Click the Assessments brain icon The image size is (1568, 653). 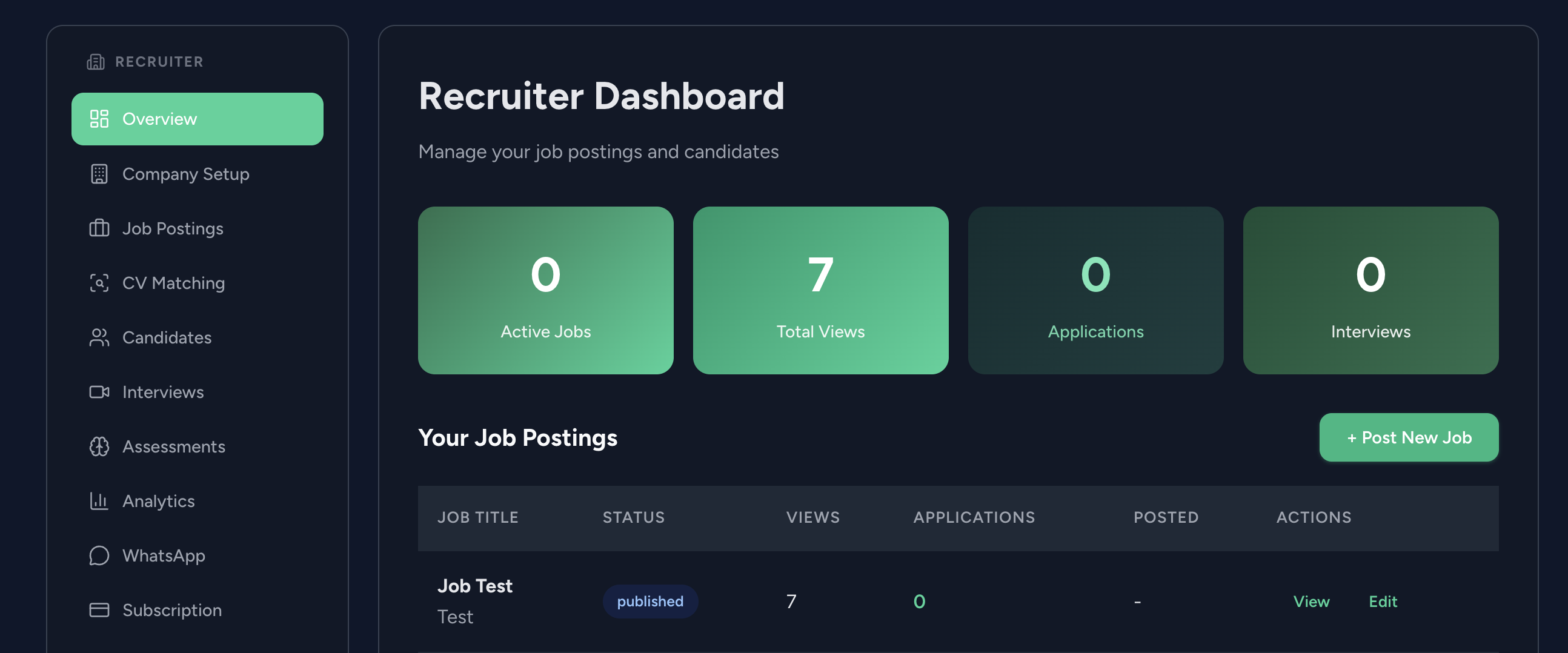99,446
